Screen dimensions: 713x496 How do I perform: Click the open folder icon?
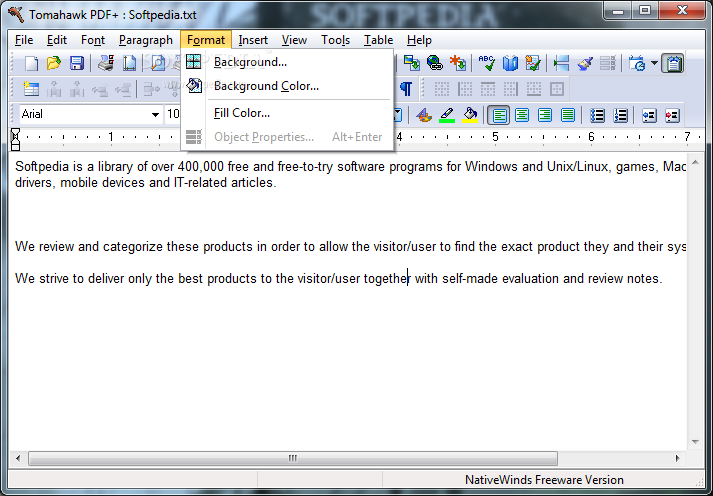pyautogui.click(x=54, y=63)
